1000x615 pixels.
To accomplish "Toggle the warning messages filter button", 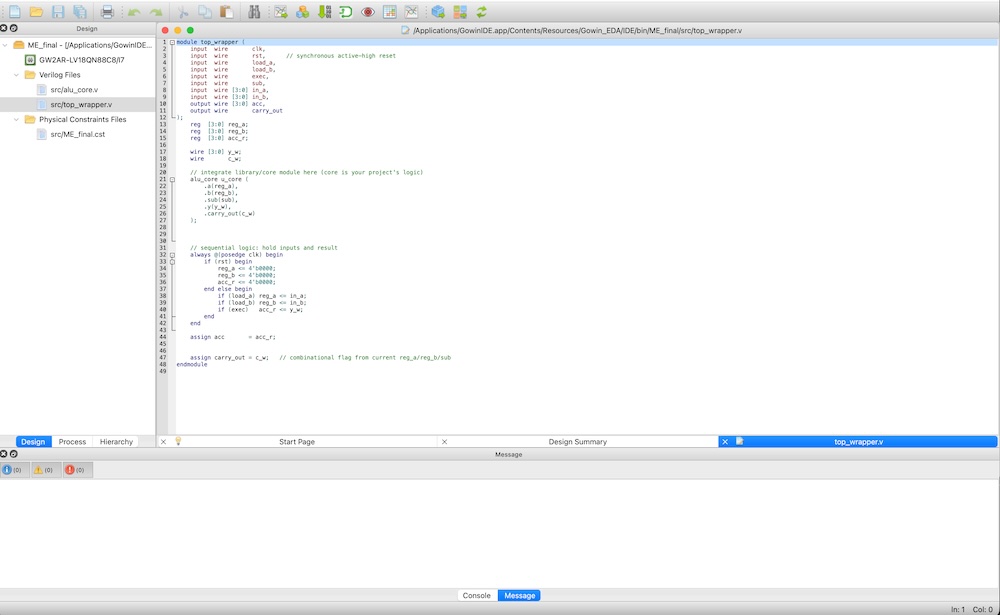I will [45, 469].
